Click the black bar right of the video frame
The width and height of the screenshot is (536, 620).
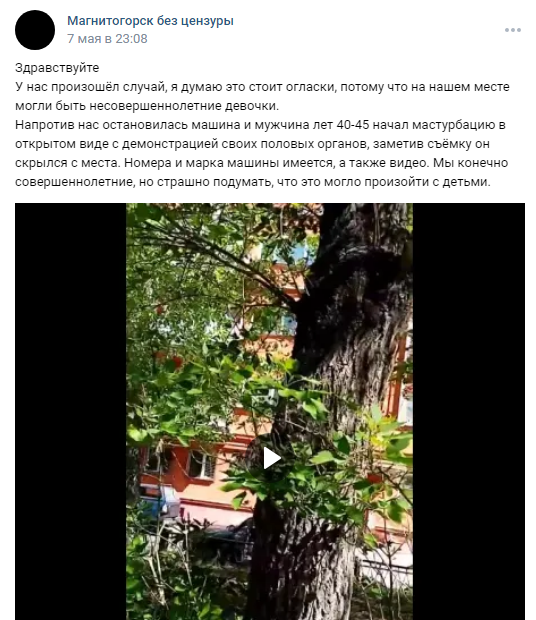(469, 411)
